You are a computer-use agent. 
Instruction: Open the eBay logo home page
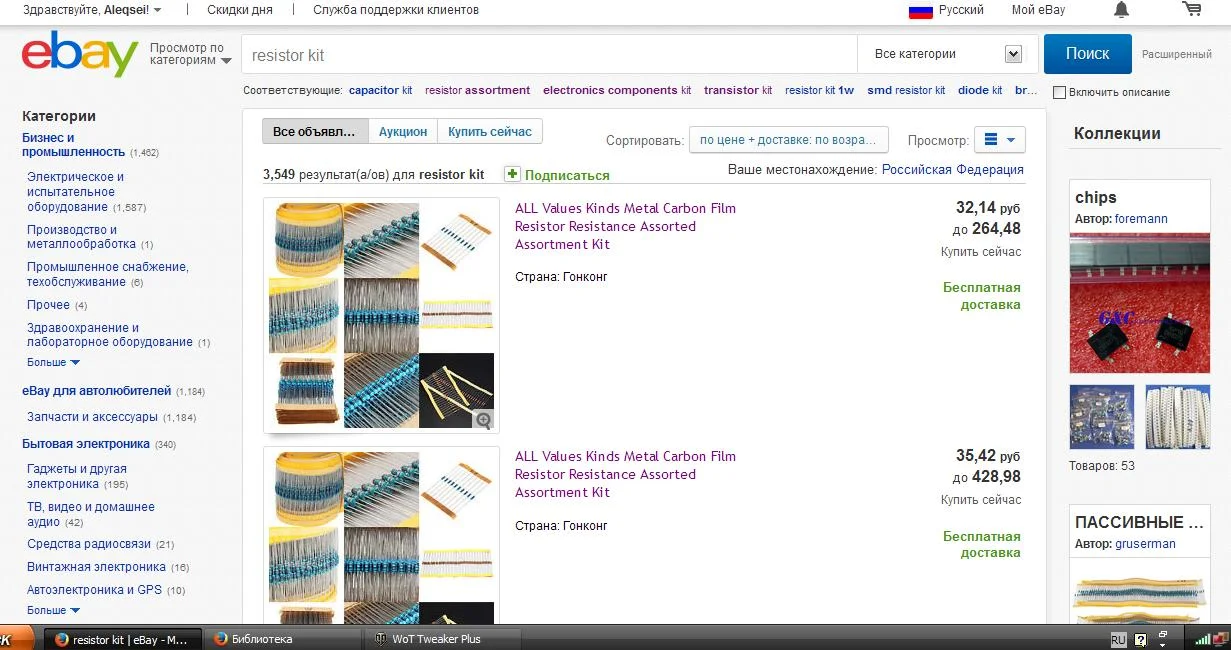[x=80, y=54]
